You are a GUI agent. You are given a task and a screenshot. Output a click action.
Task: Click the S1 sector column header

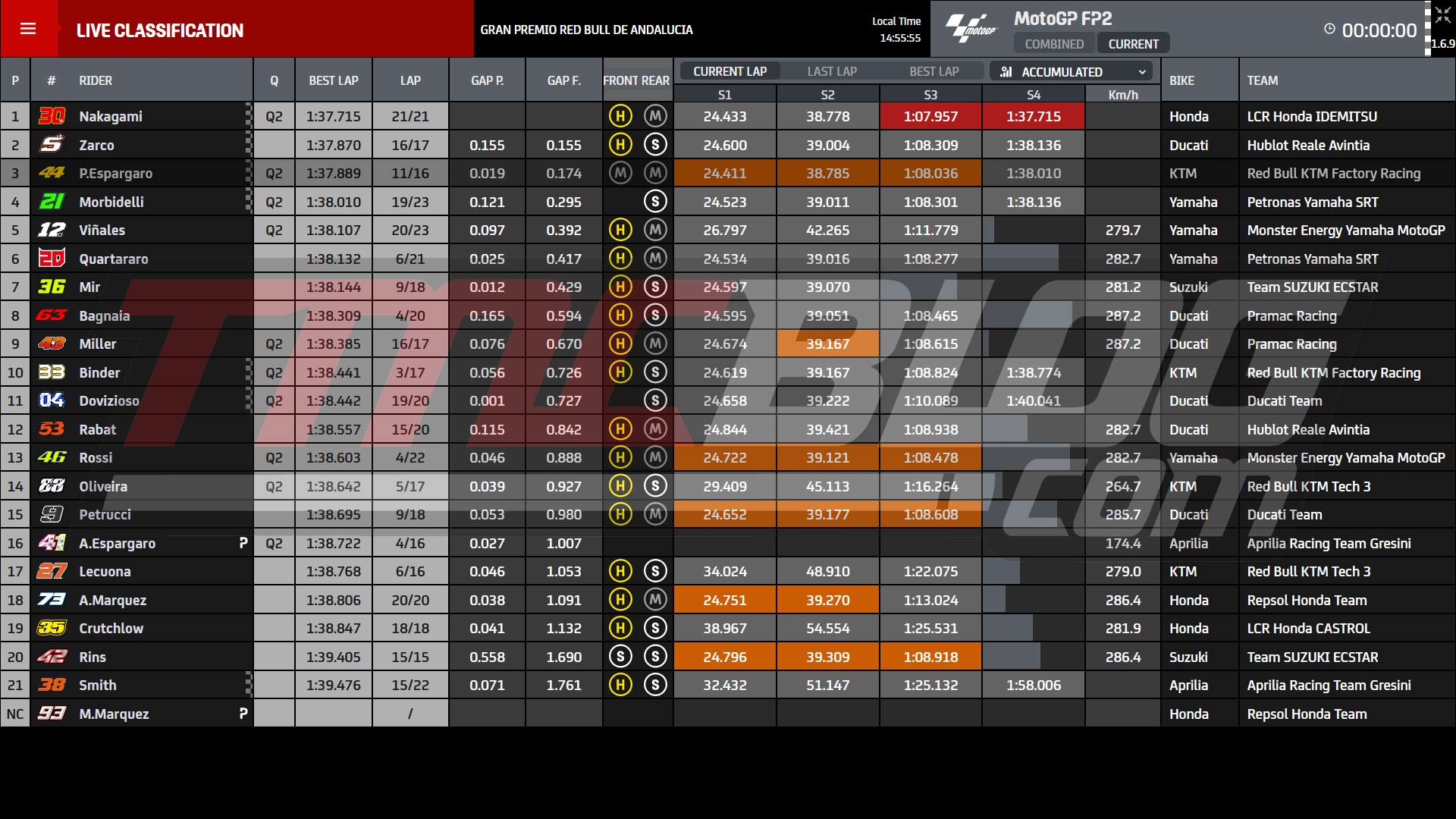point(725,95)
